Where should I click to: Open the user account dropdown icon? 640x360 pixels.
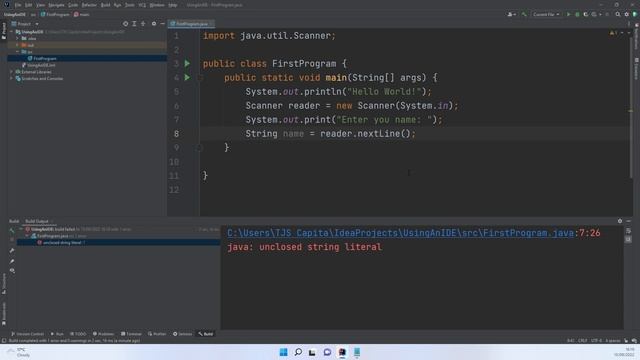(511, 14)
